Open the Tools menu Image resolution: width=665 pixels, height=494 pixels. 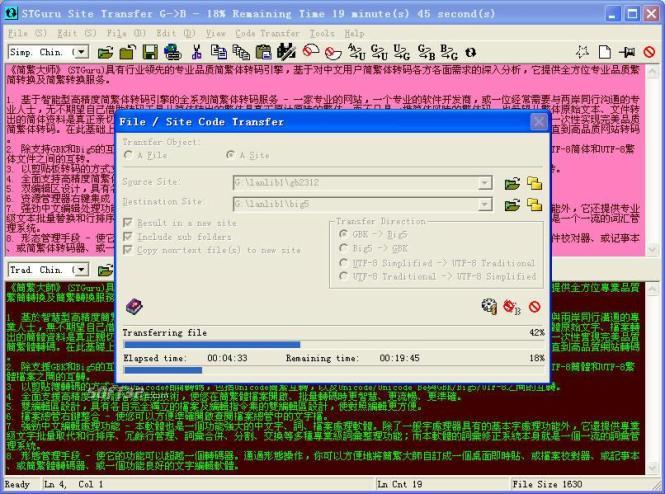(322, 33)
